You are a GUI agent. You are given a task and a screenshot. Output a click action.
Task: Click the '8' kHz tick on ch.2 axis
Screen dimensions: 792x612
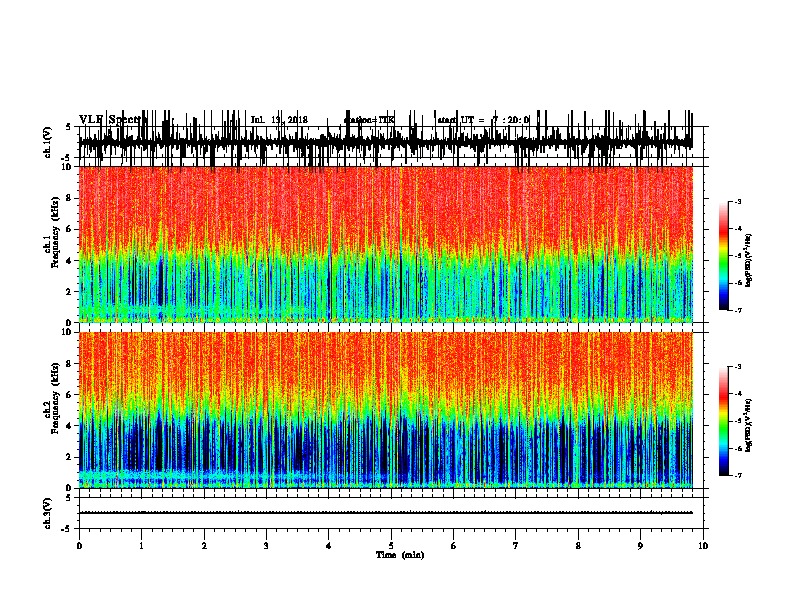click(x=70, y=364)
